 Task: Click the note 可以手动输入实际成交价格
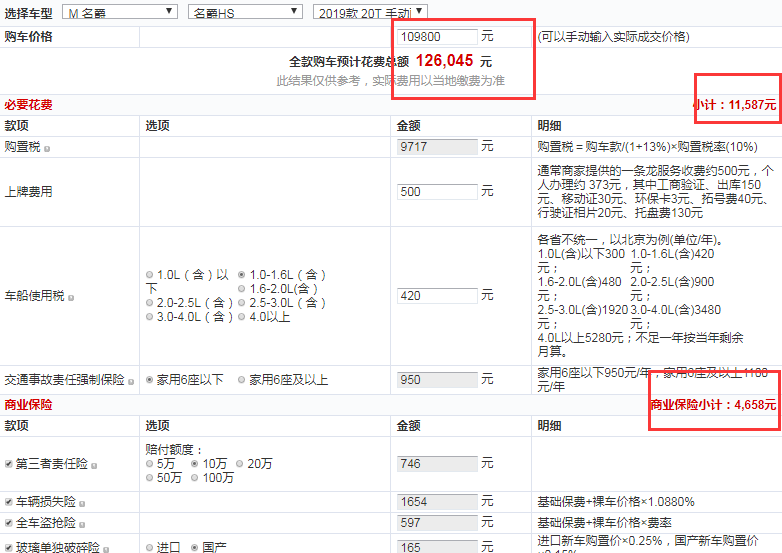[613, 37]
